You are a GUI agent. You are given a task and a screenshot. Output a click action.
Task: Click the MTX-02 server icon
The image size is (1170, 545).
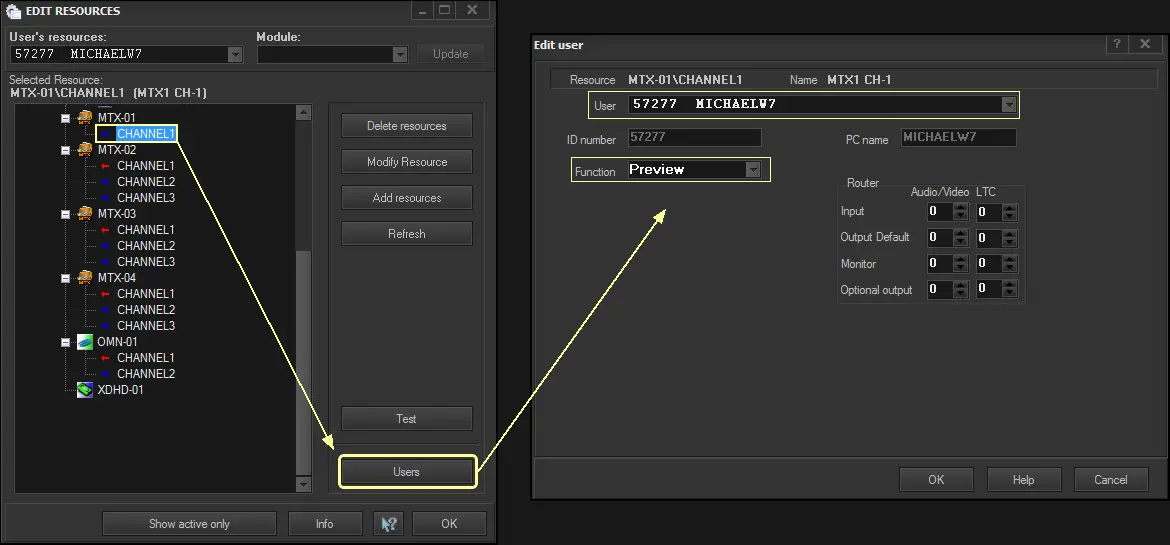tap(86, 150)
